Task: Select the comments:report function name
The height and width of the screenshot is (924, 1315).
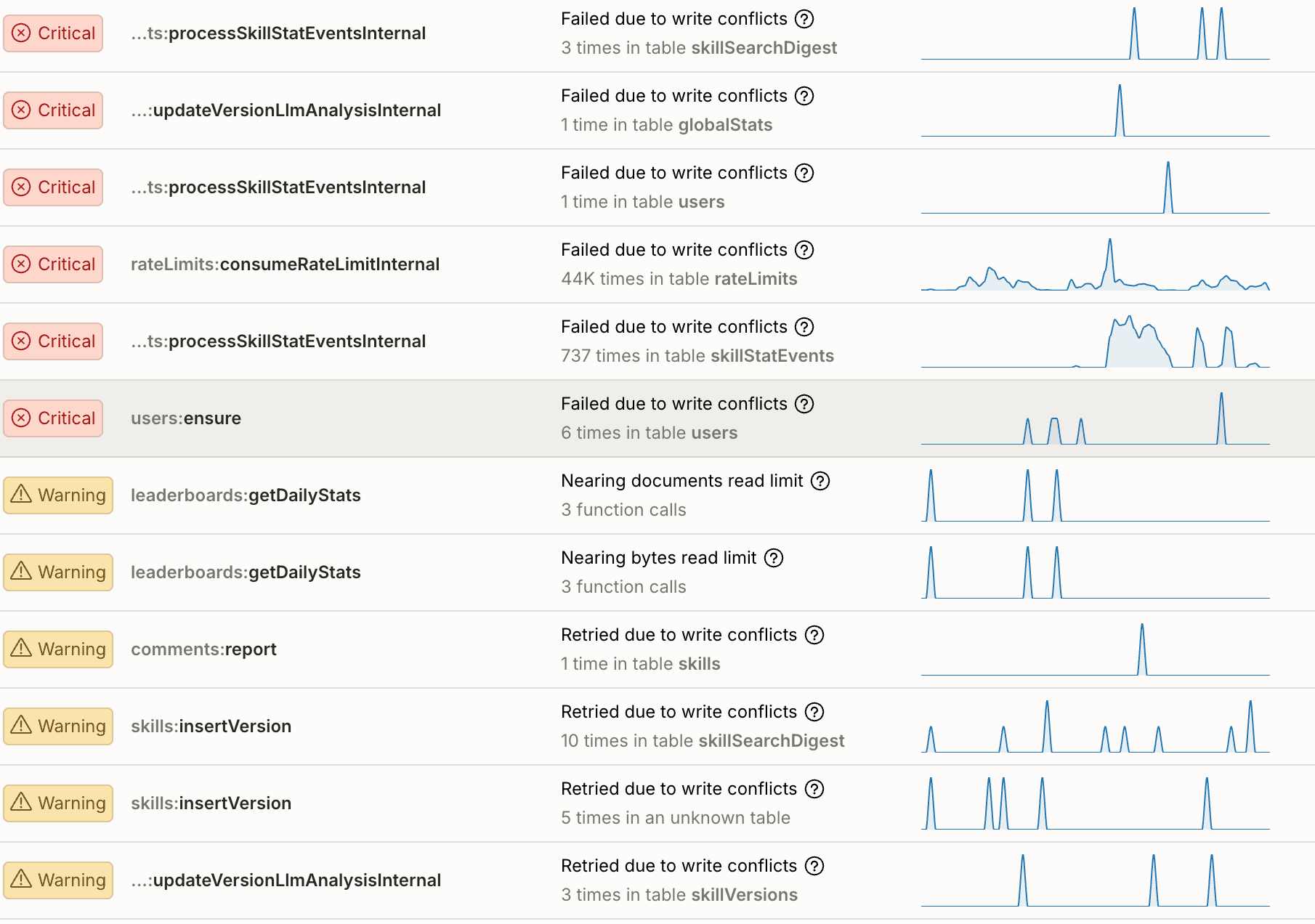Action: [203, 649]
